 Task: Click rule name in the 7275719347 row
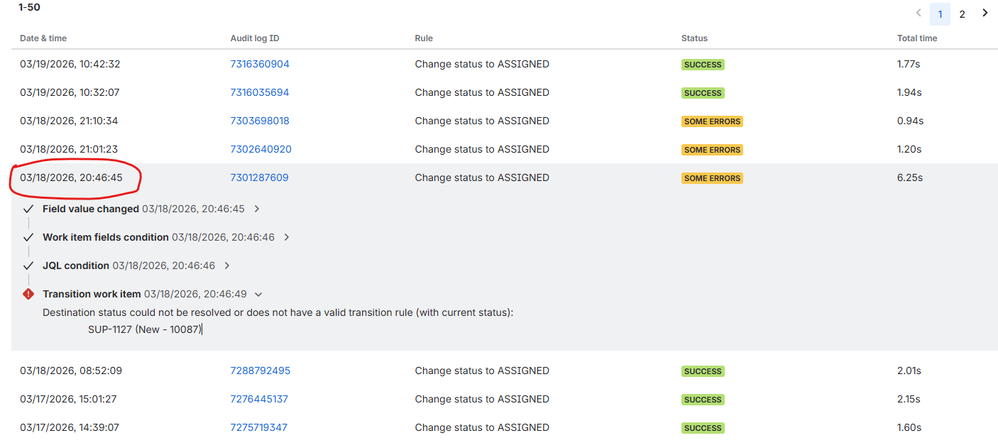[x=482, y=427]
